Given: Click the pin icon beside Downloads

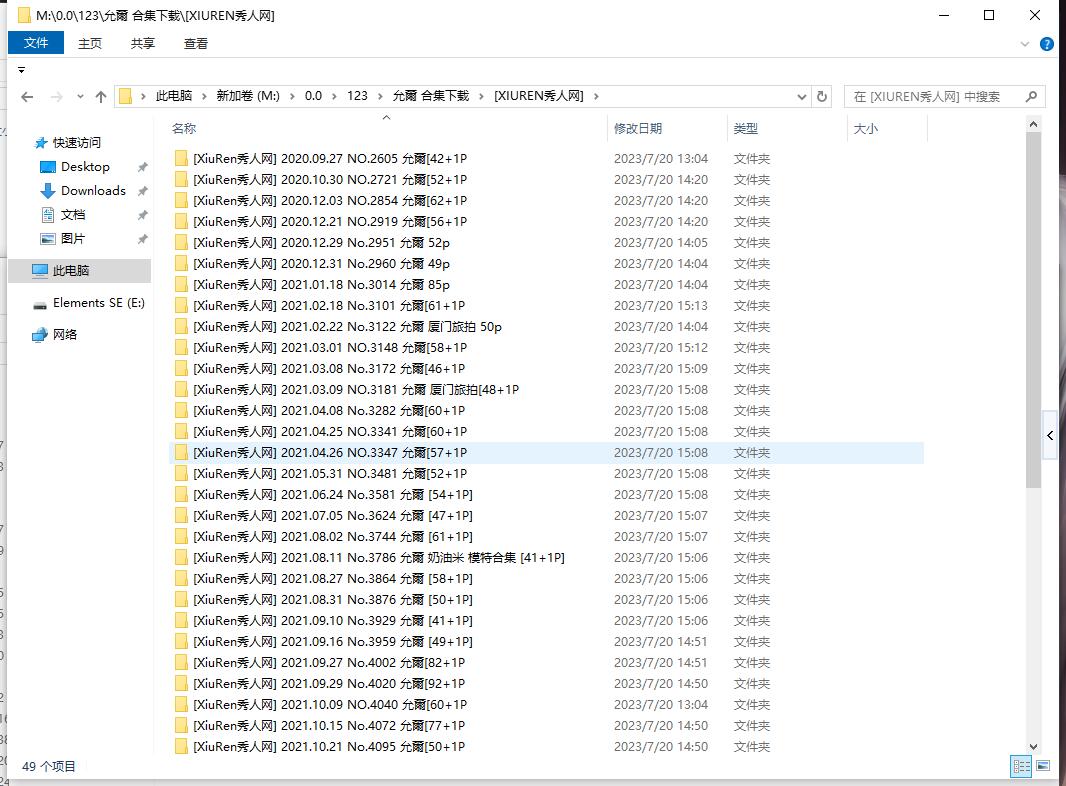Looking at the screenshot, I should click(142, 191).
